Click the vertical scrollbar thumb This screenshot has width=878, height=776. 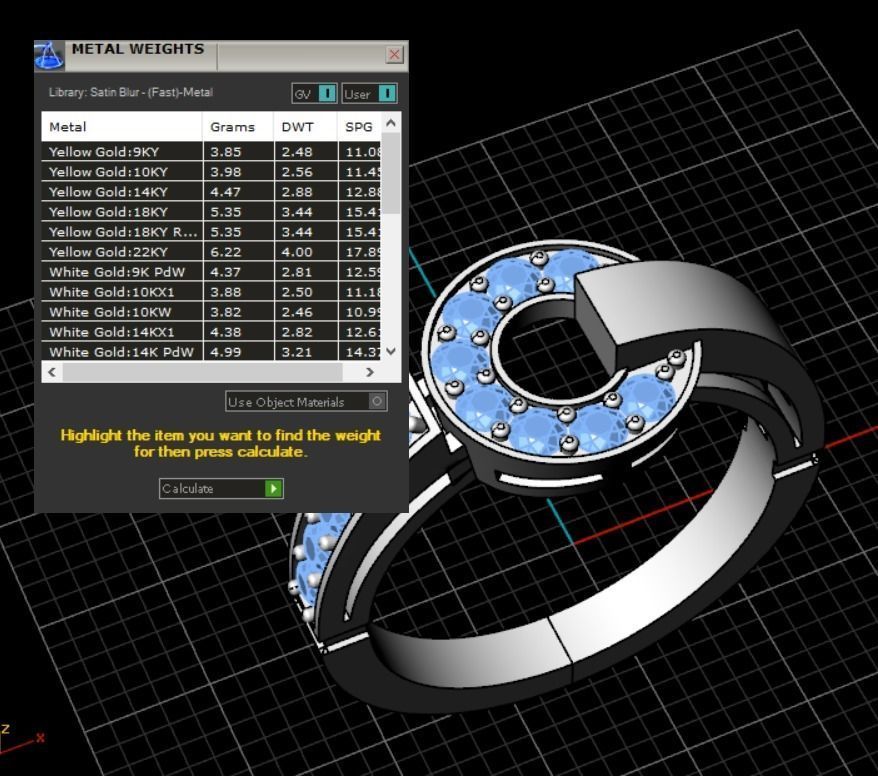point(391,172)
